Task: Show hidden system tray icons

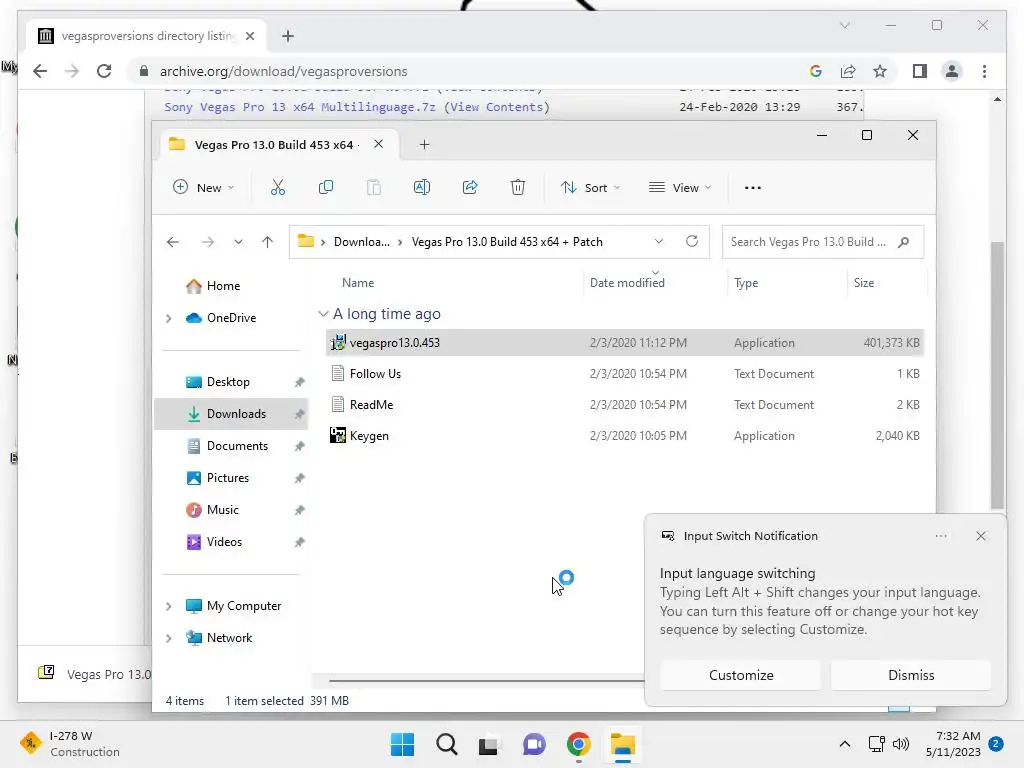Action: 844,744
